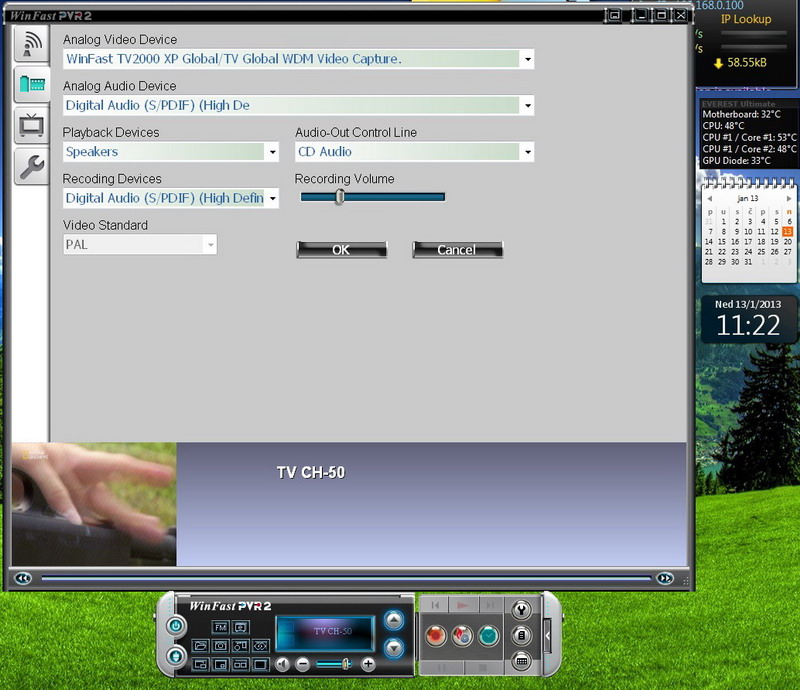Decrease volume with the minus button

tap(303, 664)
